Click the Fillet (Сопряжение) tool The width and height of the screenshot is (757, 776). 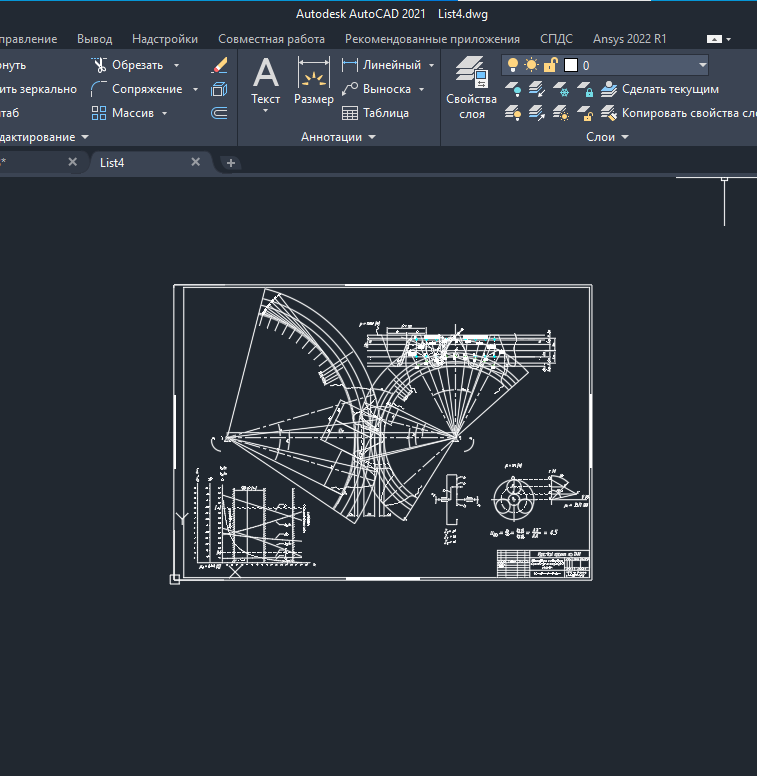tap(100, 89)
